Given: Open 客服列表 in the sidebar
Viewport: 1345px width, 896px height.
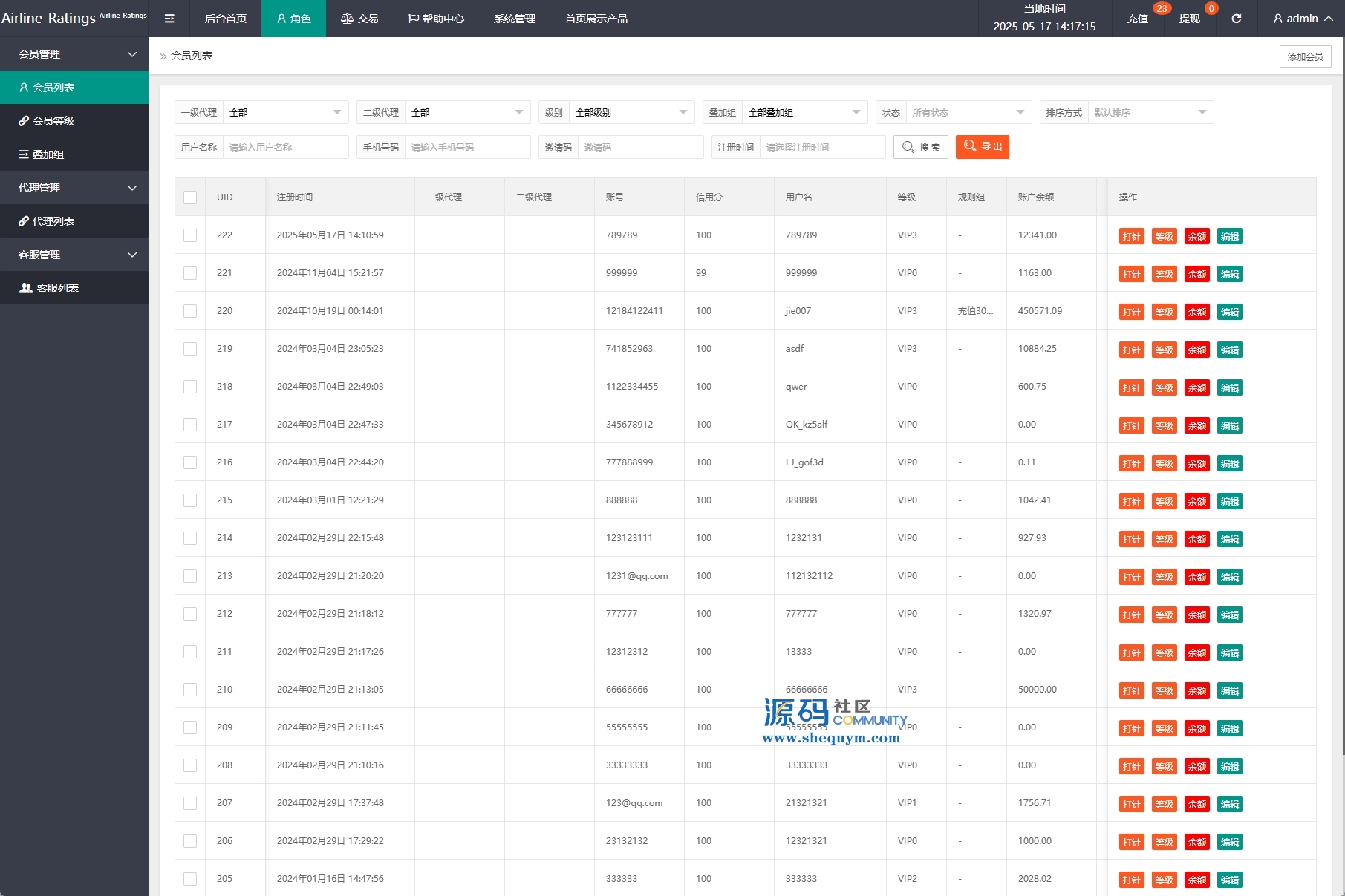Looking at the screenshot, I should [x=57, y=288].
